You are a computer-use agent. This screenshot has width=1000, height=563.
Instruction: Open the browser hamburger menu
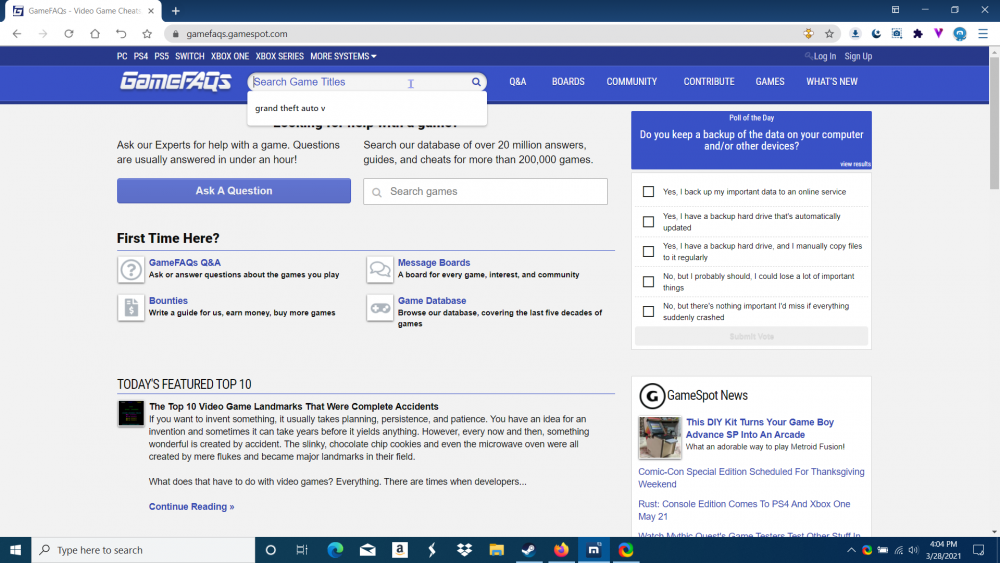[x=983, y=34]
